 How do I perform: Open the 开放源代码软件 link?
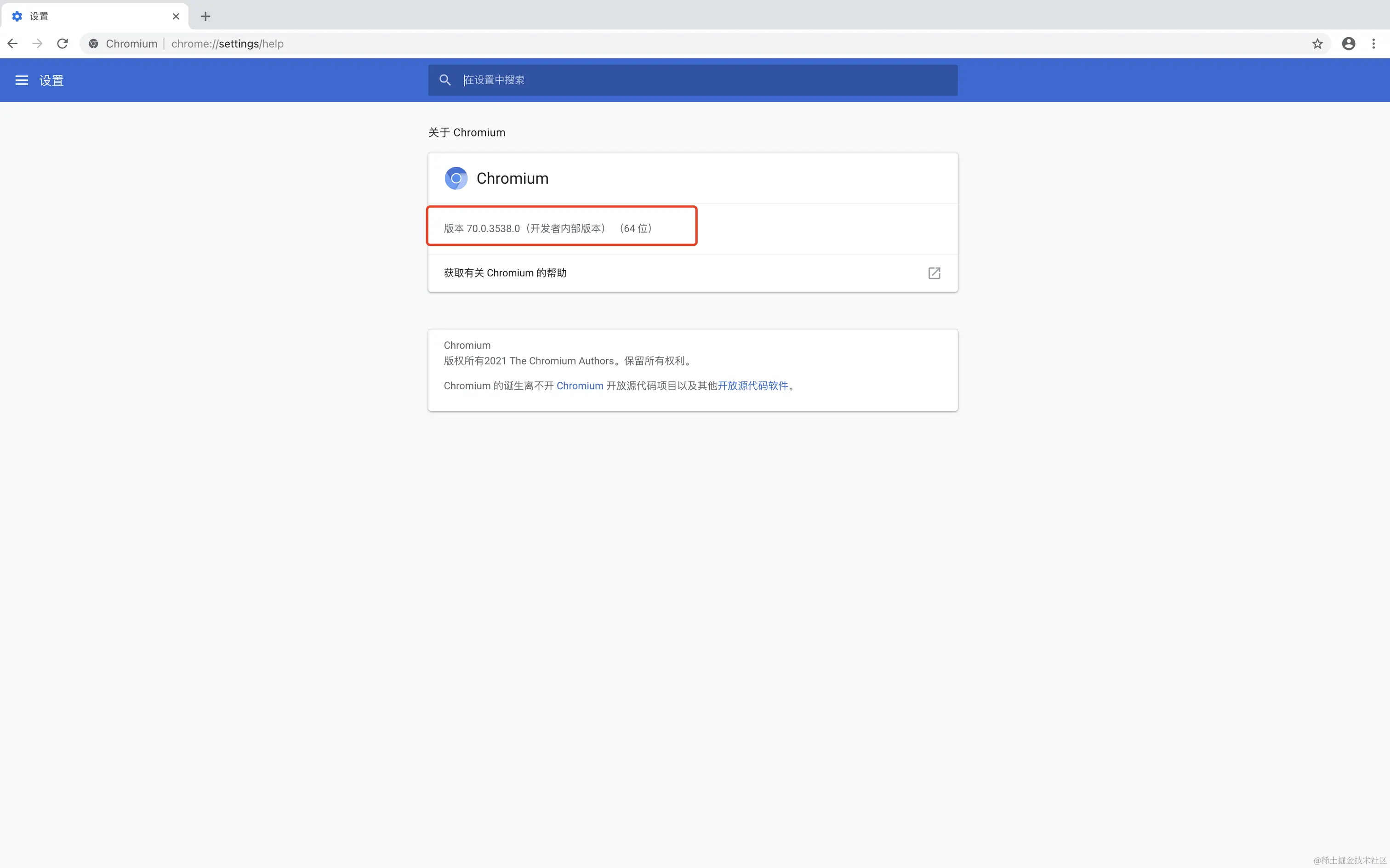(x=753, y=386)
